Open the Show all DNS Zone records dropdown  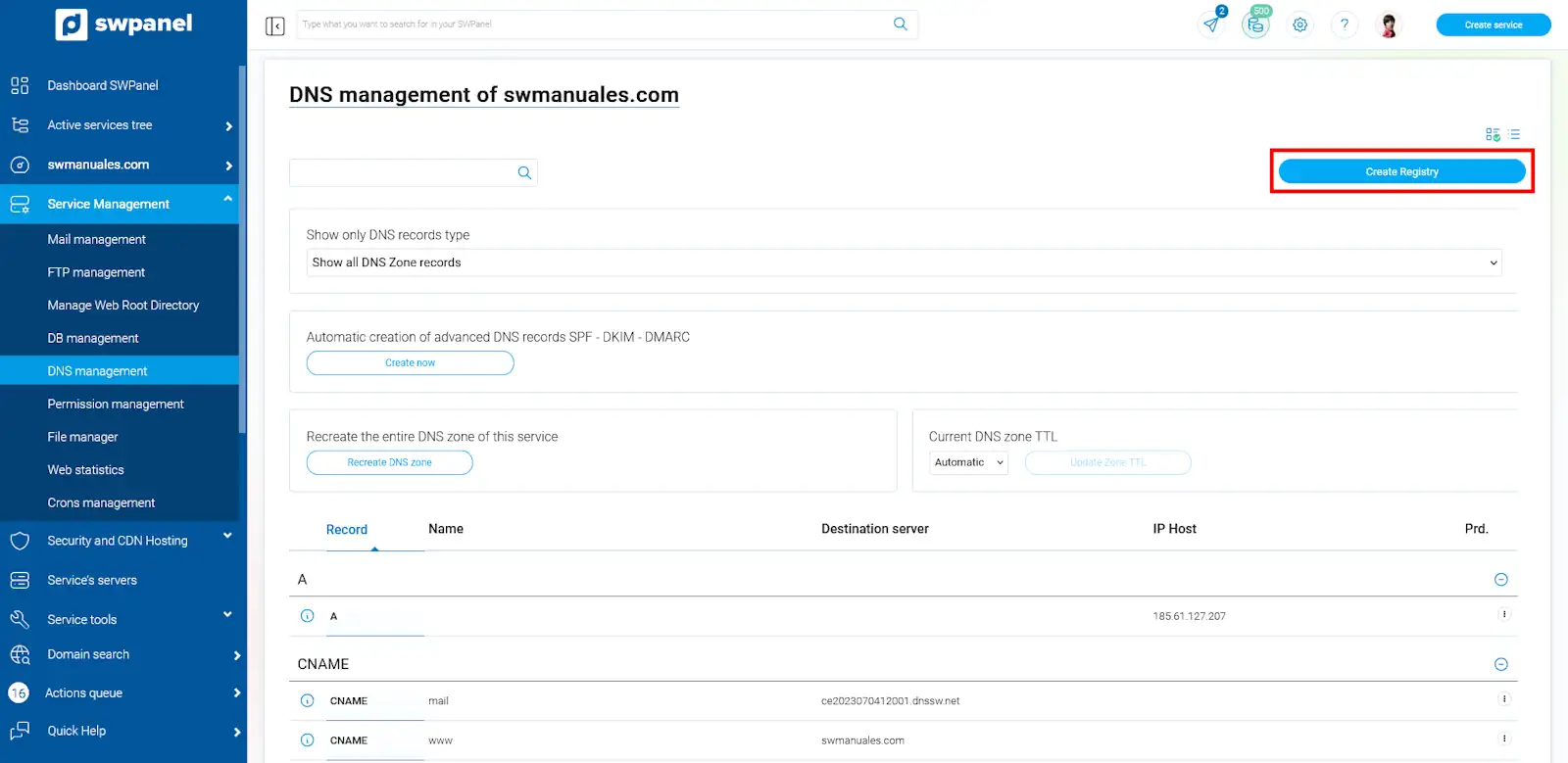click(x=903, y=262)
